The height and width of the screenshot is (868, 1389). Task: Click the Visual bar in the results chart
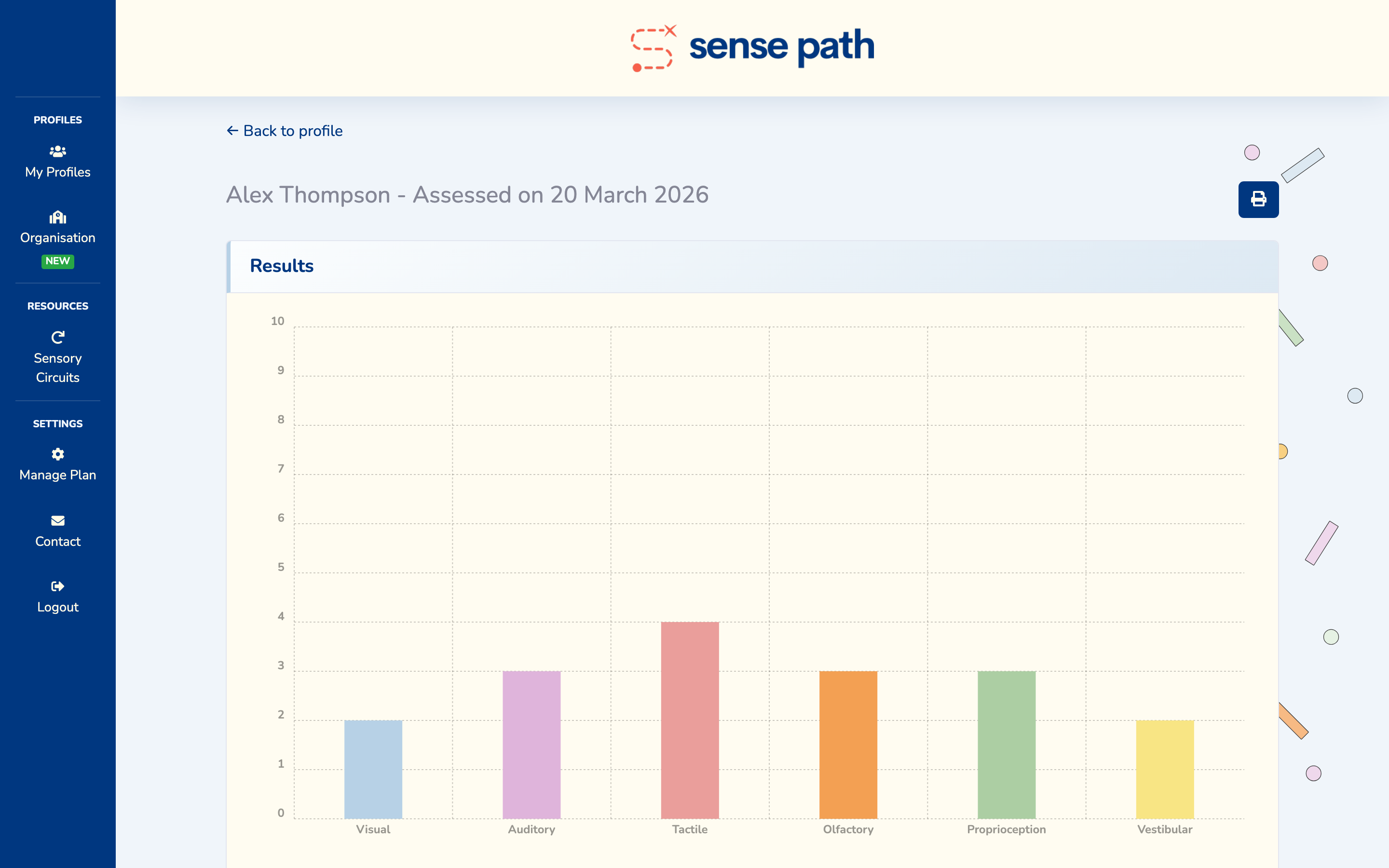(373, 763)
